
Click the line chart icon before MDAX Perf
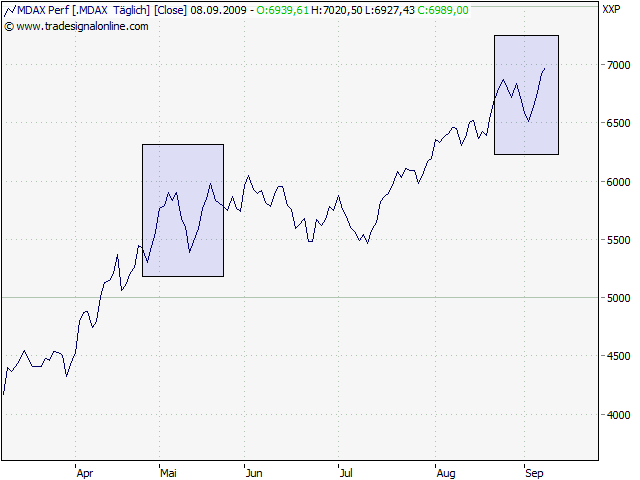click(x=10, y=10)
